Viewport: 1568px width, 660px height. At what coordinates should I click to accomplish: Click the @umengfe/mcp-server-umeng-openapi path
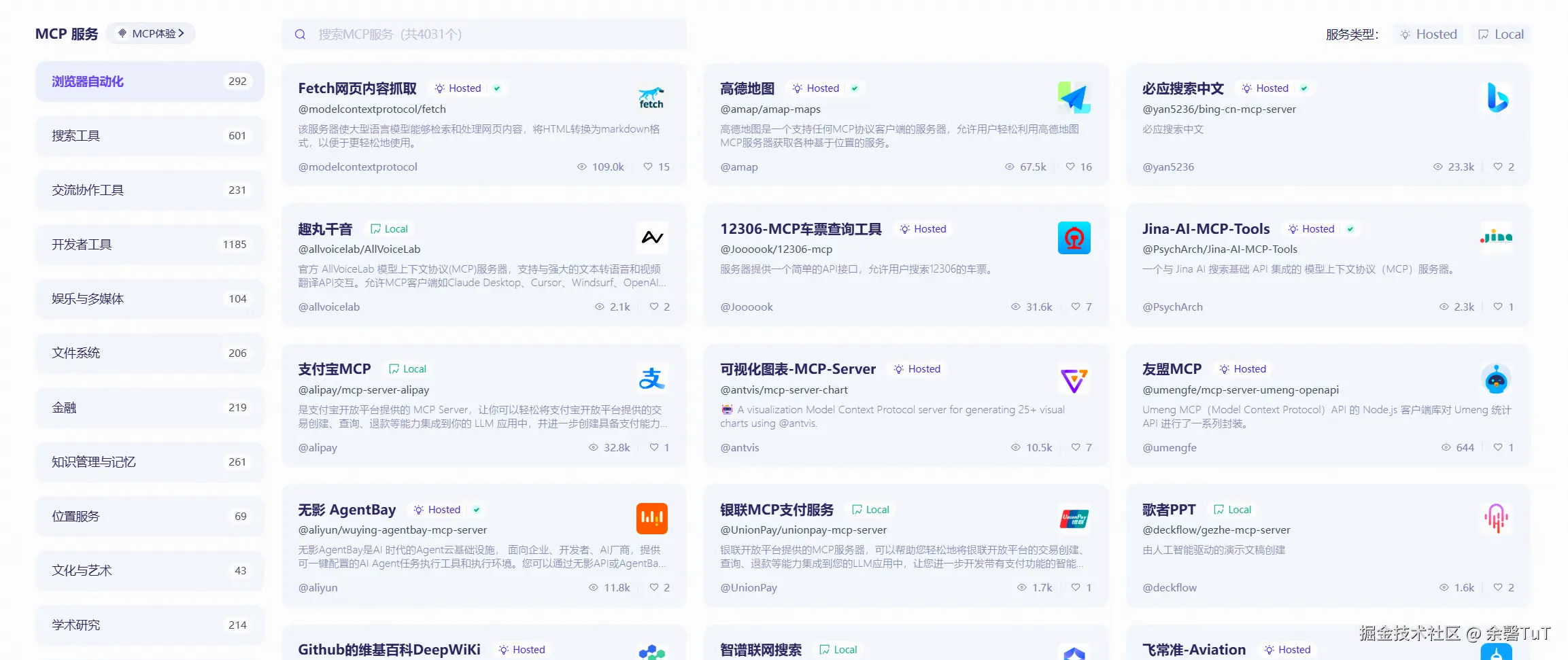point(1241,389)
